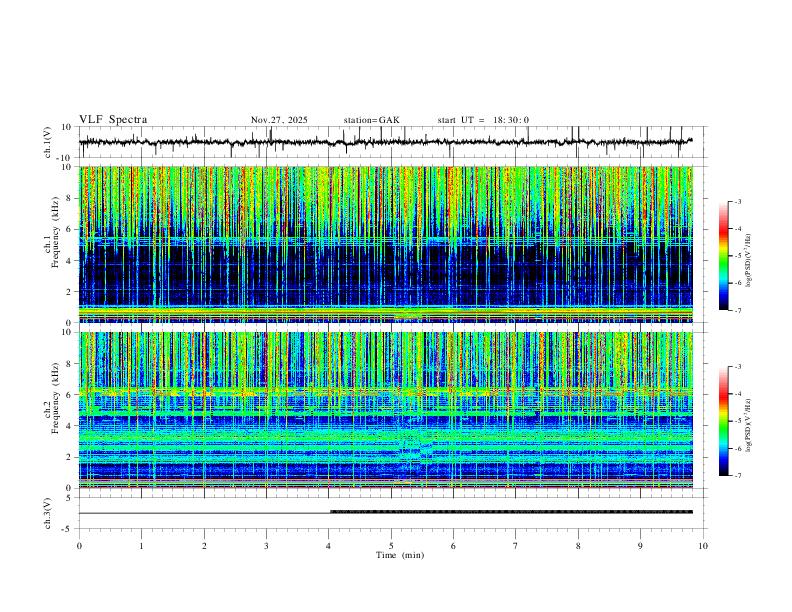This screenshot has width=792, height=612.
Task: Click the 5 minute tick label on time axis
Action: [391, 546]
